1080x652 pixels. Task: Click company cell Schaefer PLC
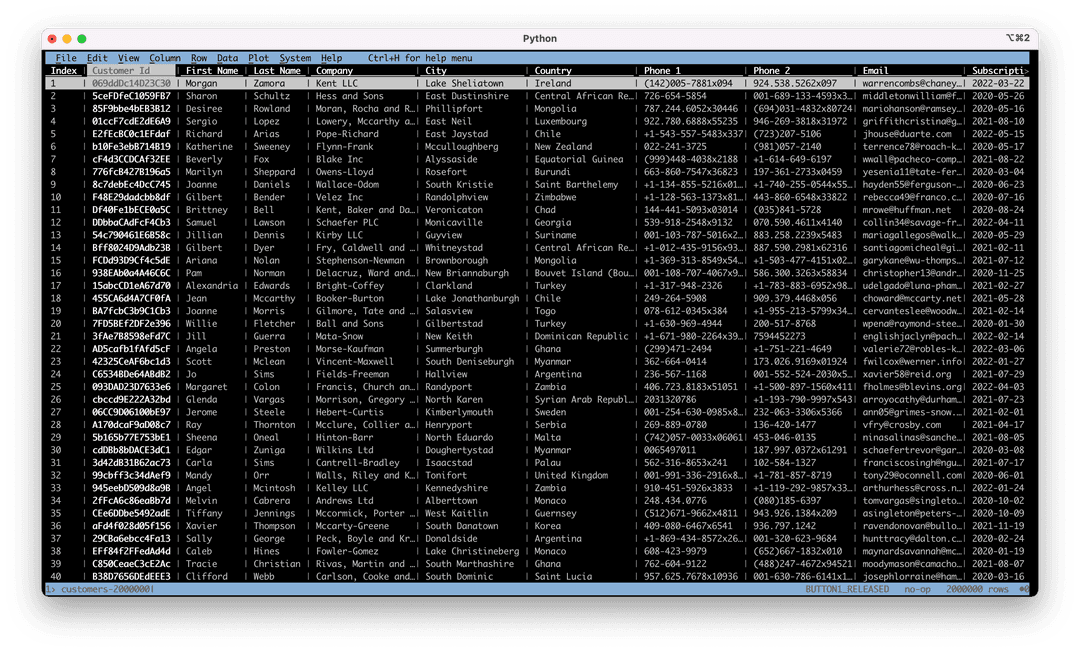(347, 222)
